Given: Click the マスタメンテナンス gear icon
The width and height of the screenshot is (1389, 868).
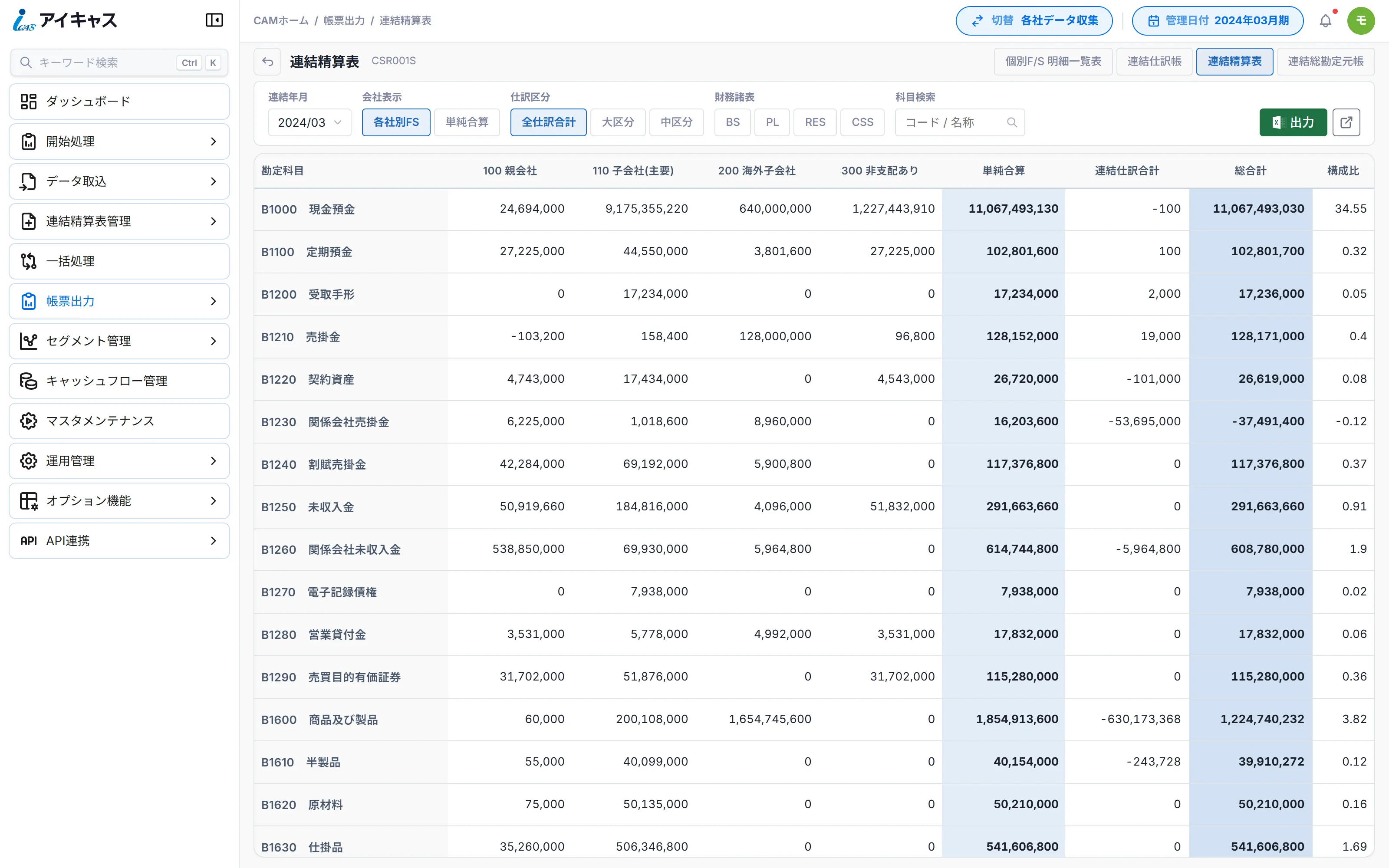Looking at the screenshot, I should pos(28,421).
